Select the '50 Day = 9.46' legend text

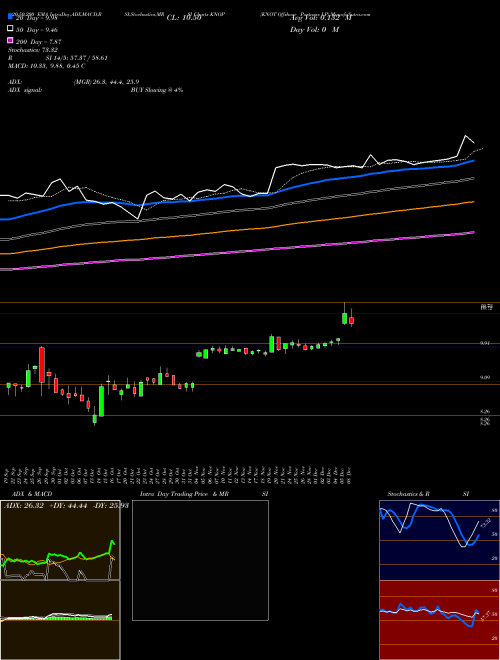[36, 29]
